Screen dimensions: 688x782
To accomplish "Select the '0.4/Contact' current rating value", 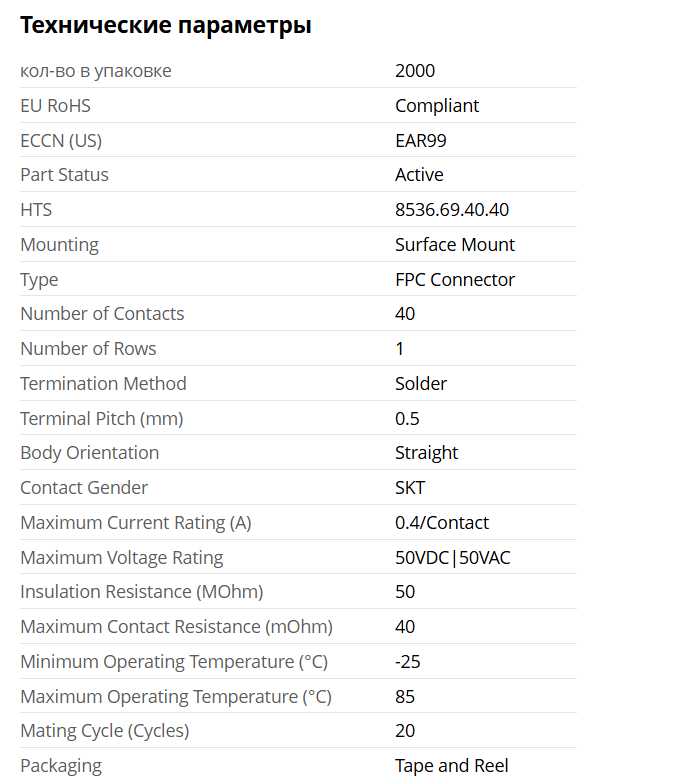I will pyautogui.click(x=442, y=522).
